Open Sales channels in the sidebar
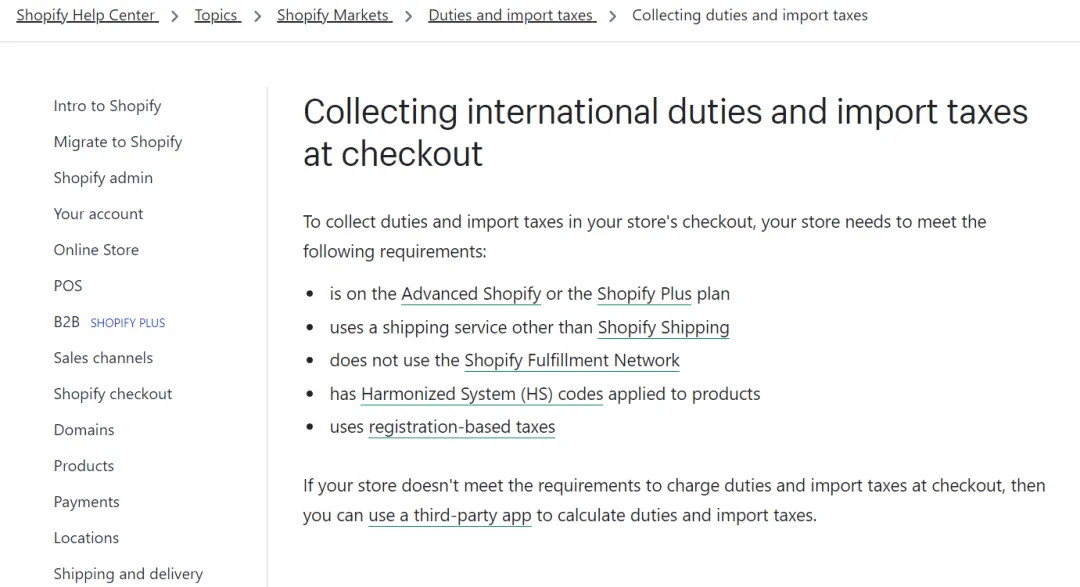The image size is (1080, 587). [x=103, y=358]
